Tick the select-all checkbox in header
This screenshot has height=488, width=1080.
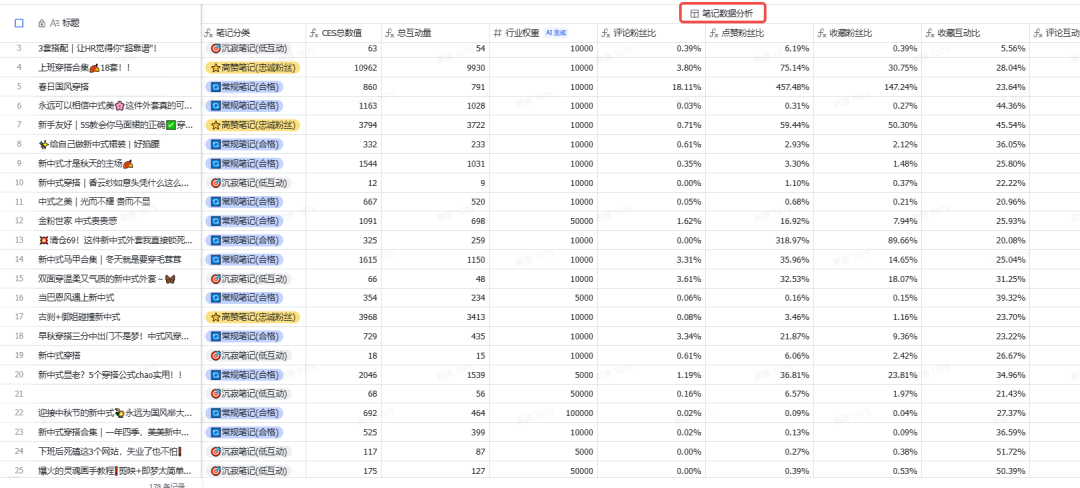coord(19,23)
